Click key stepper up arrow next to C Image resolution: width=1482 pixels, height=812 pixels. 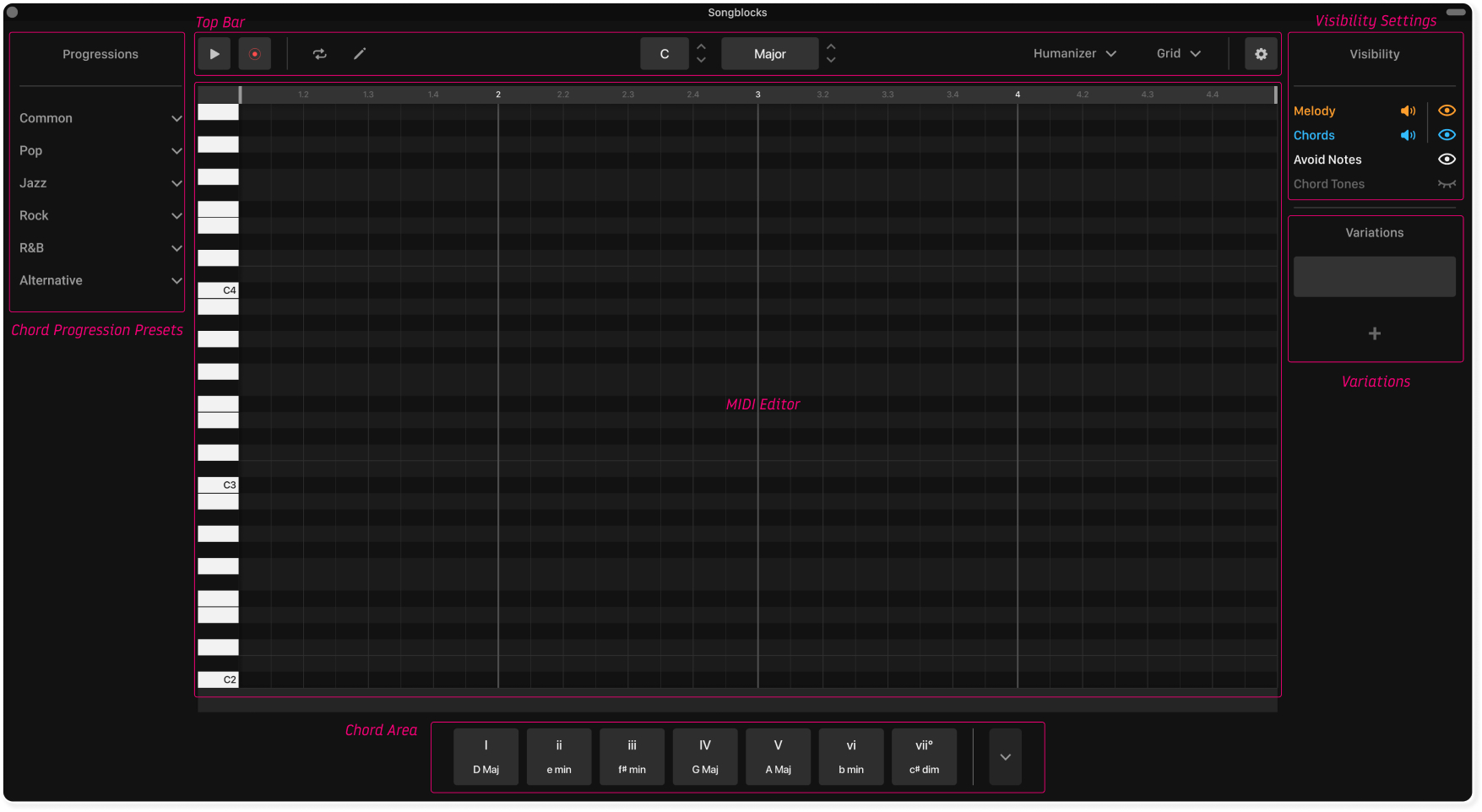click(701, 47)
